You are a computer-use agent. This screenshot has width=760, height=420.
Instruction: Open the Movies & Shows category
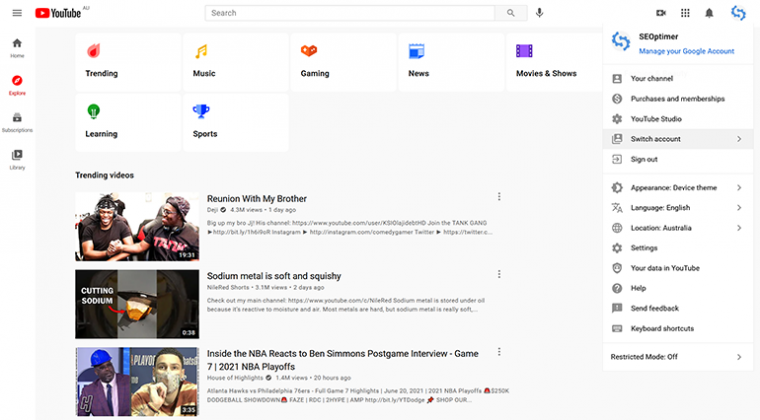pos(554,62)
